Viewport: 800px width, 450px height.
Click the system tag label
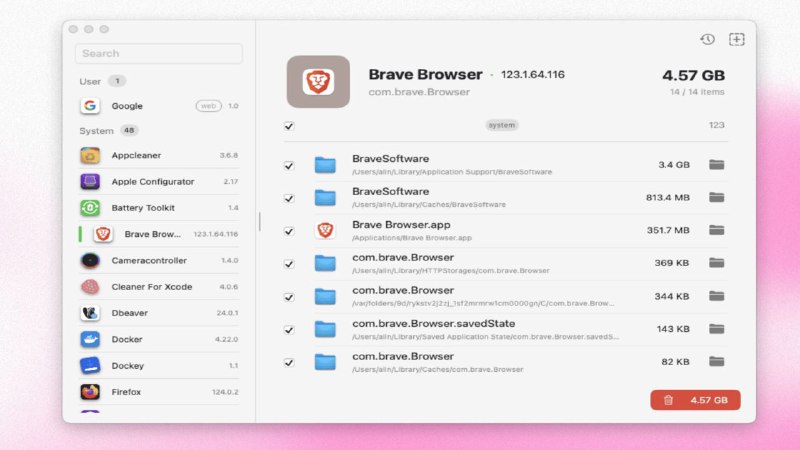(x=502, y=125)
